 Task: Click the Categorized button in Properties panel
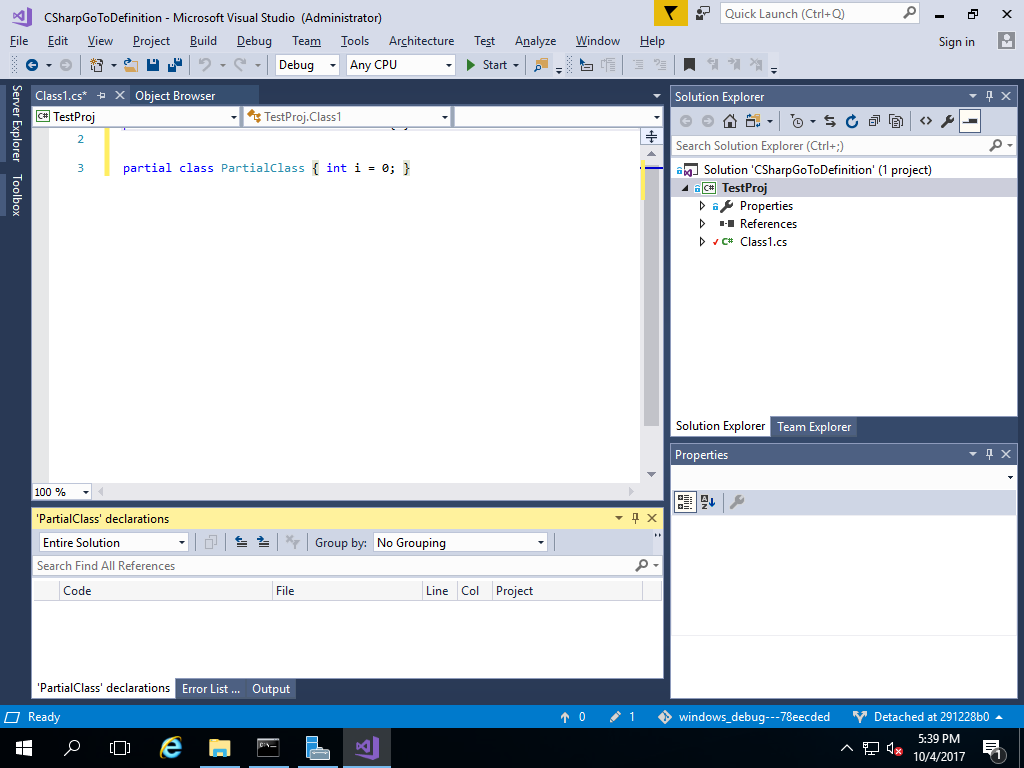685,502
